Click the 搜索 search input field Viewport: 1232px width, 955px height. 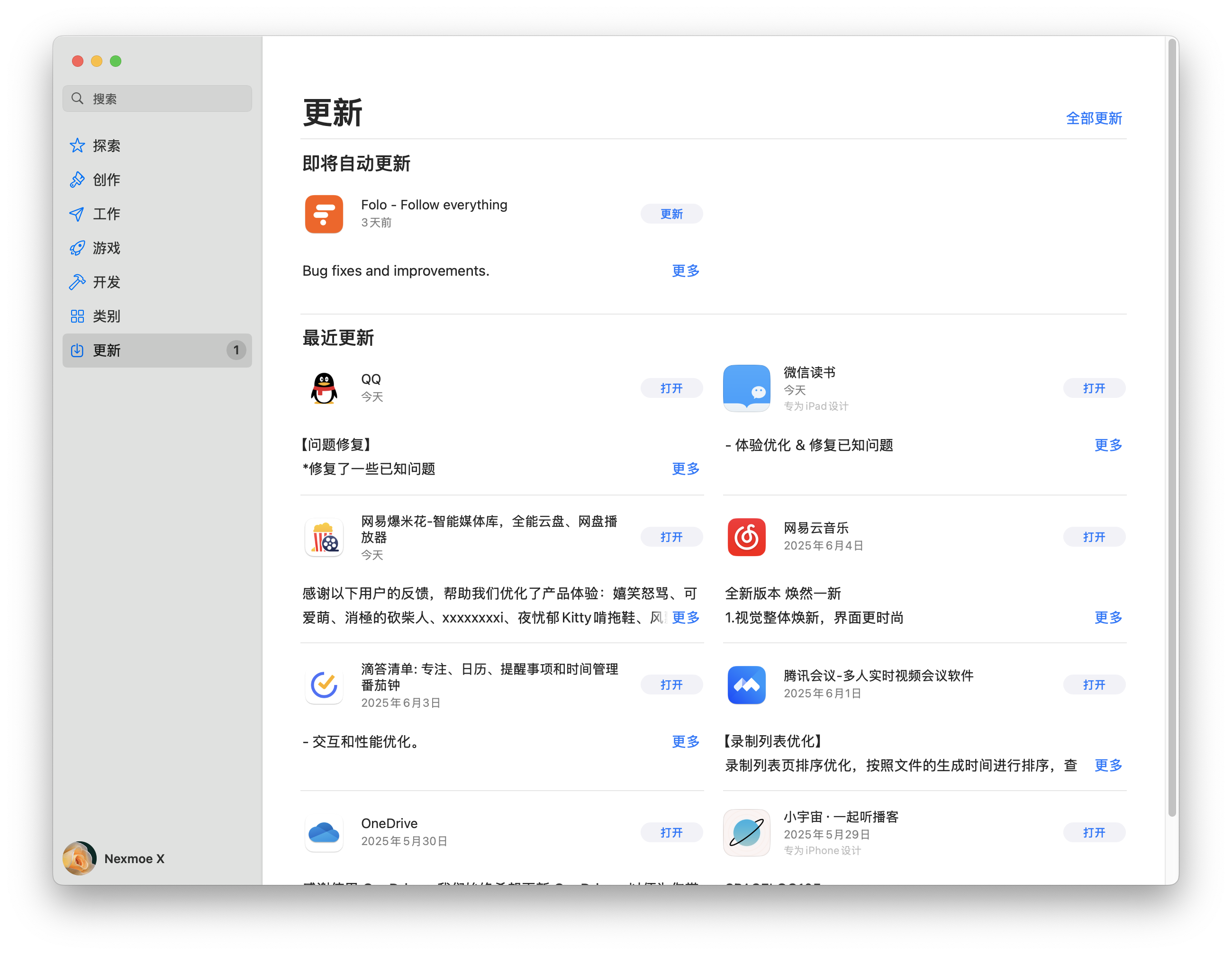pyautogui.click(x=157, y=99)
